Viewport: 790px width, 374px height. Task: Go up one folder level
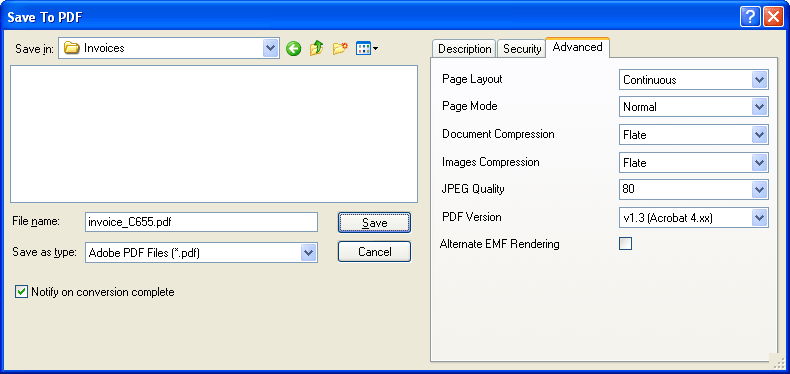click(316, 48)
